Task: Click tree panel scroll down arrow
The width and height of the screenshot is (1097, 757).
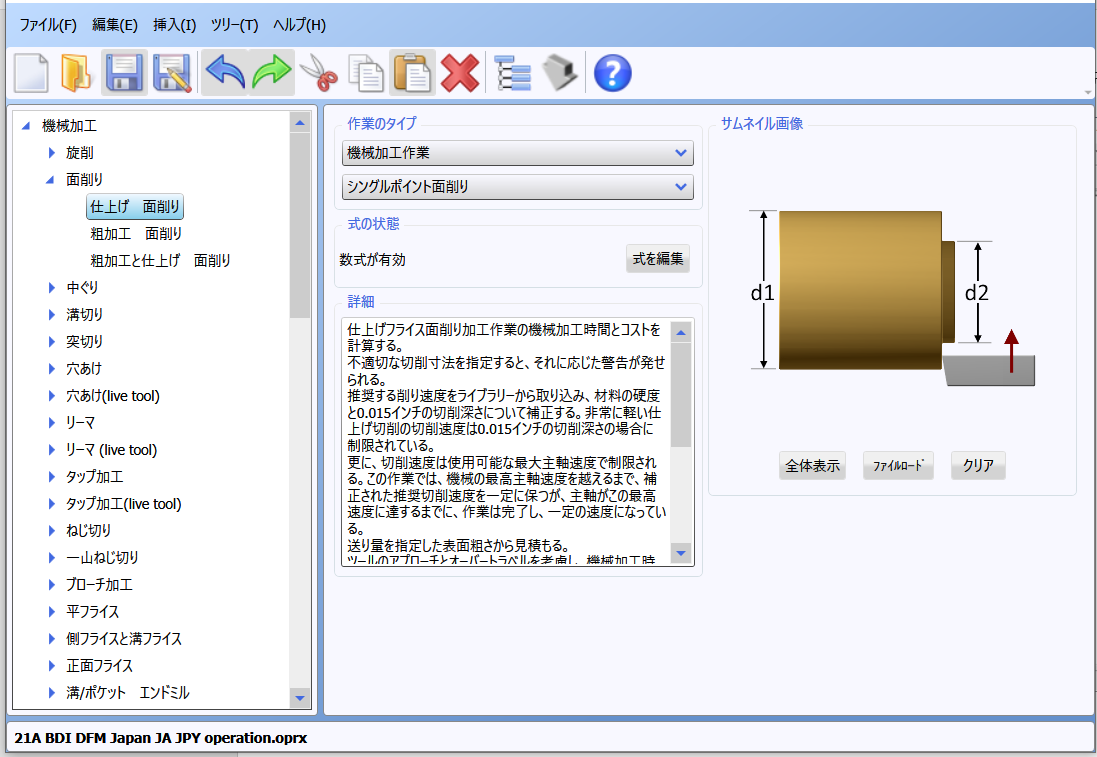Action: pos(300,698)
